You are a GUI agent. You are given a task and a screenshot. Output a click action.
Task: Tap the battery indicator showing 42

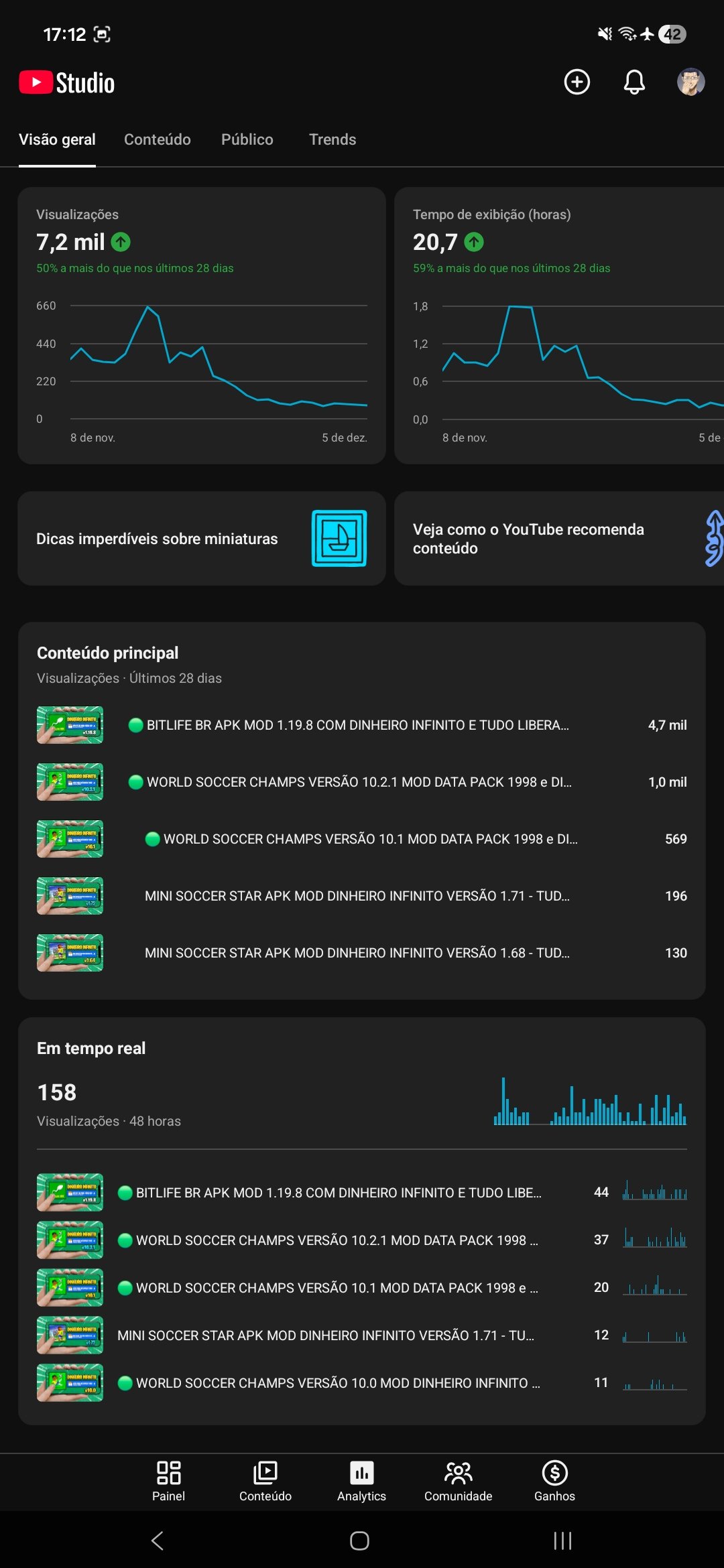tap(672, 34)
